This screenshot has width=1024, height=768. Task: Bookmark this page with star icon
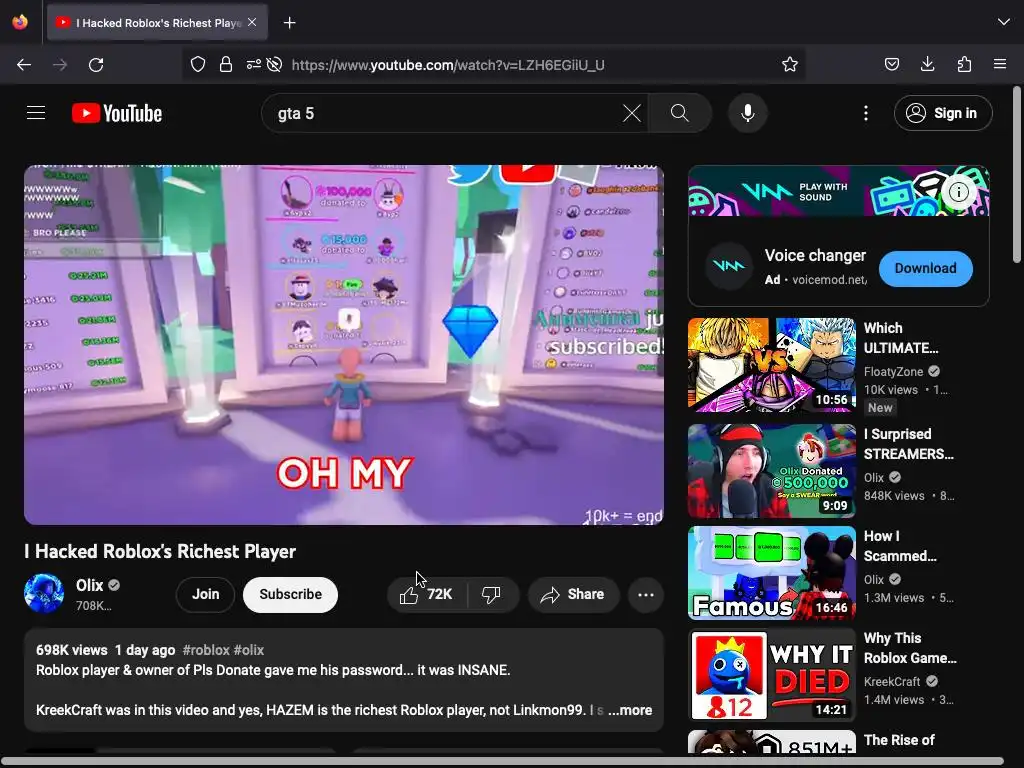790,65
